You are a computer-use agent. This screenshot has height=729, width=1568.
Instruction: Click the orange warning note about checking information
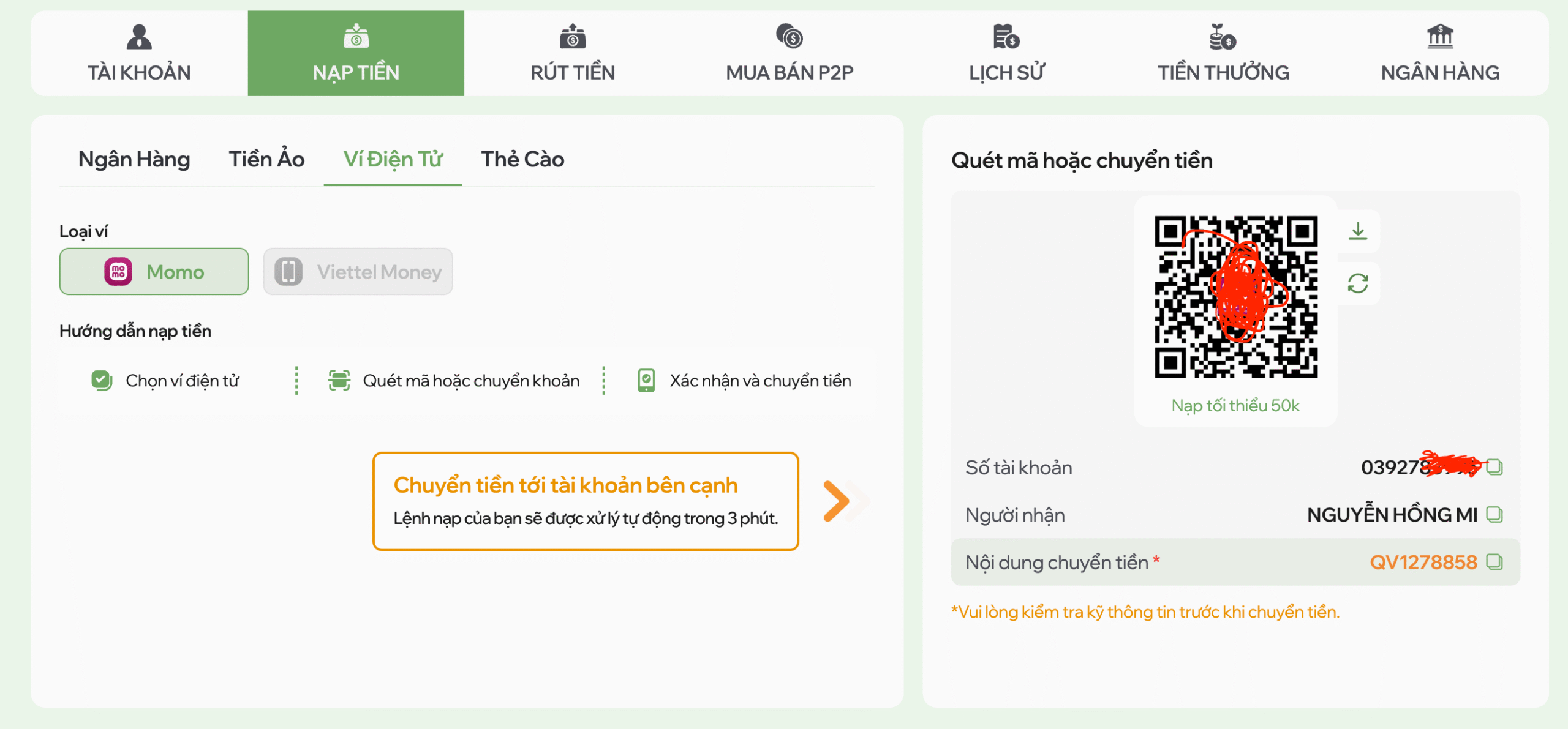click(1145, 612)
